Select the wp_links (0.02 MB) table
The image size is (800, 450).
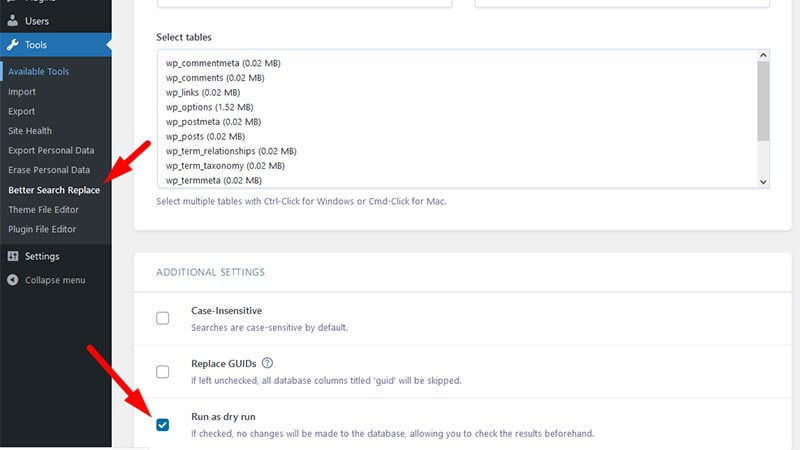[x=203, y=92]
